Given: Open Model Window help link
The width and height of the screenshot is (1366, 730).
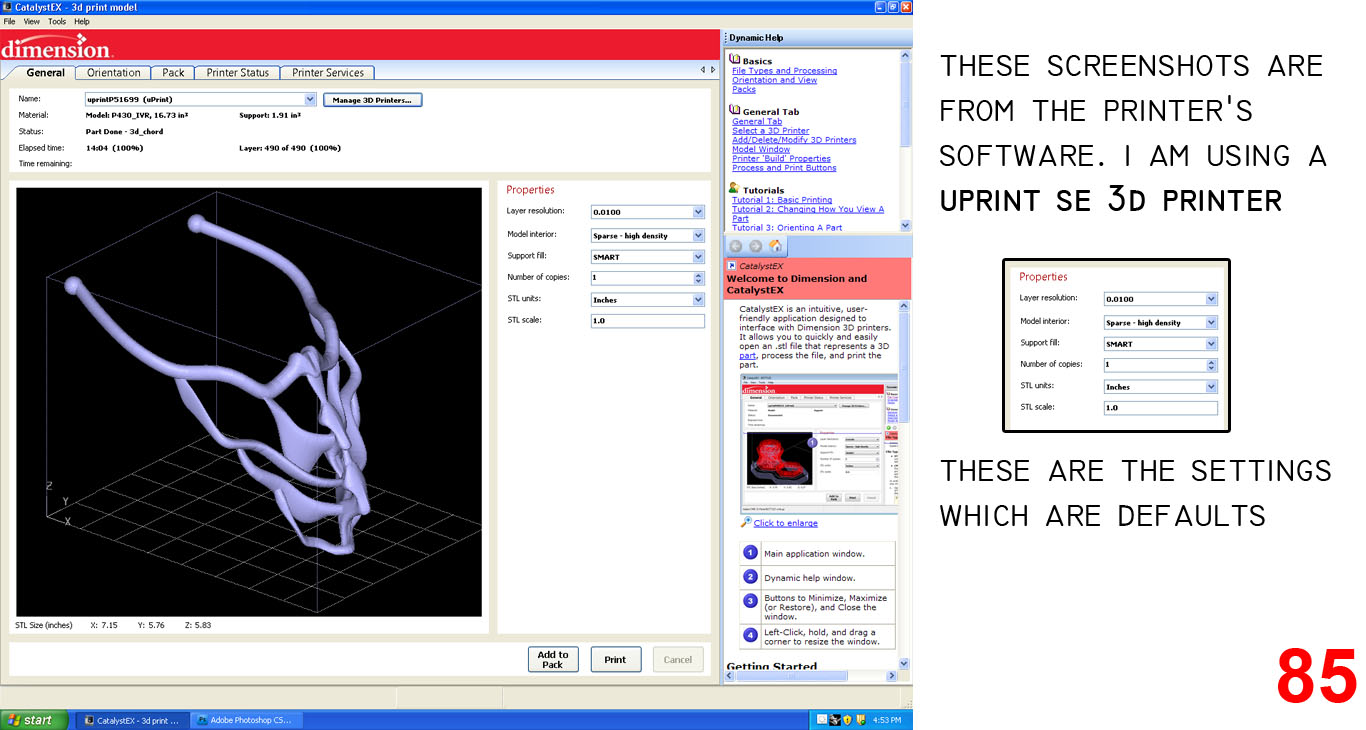Looking at the screenshot, I should [x=761, y=149].
